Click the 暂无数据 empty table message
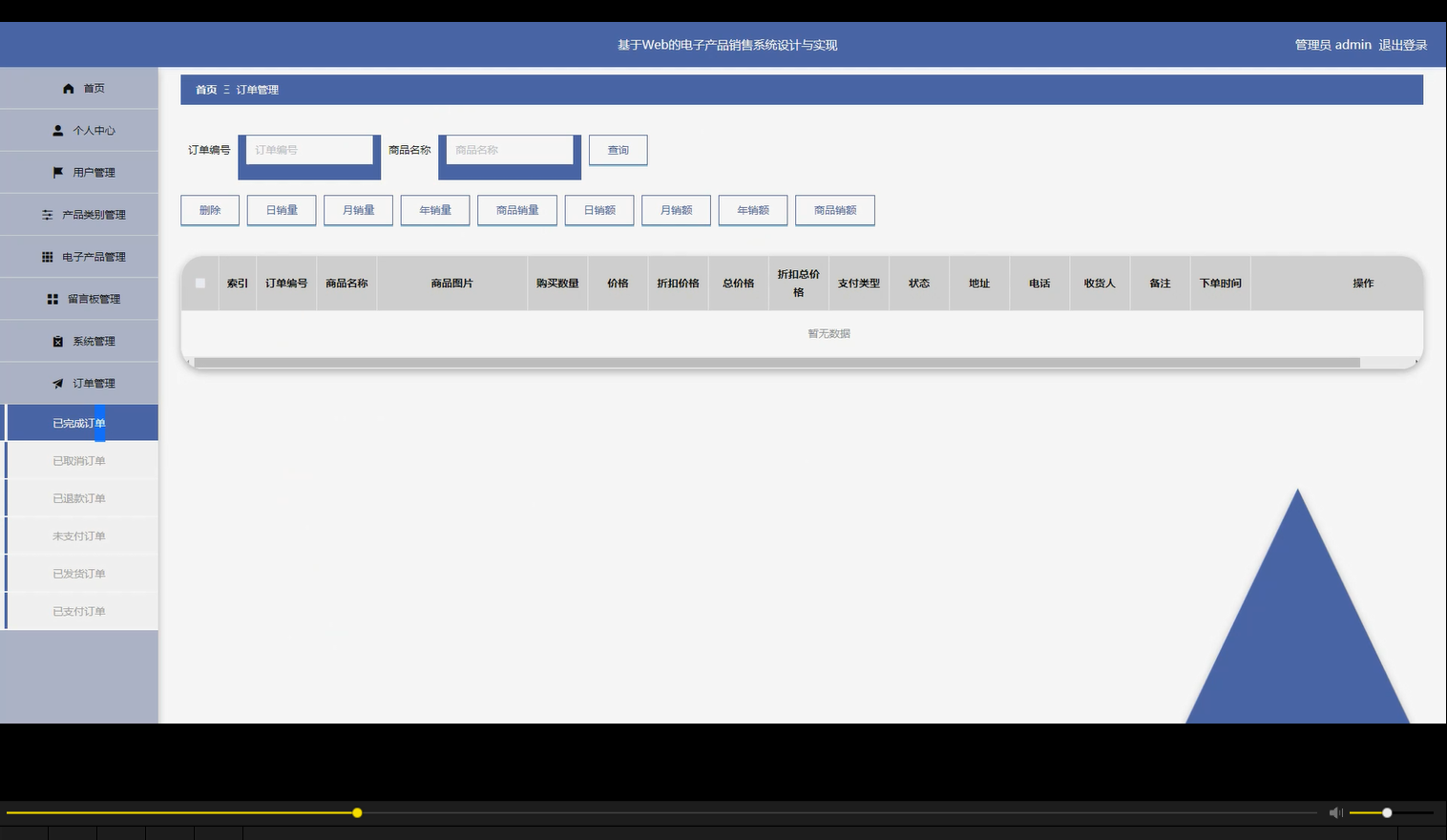 tap(828, 333)
